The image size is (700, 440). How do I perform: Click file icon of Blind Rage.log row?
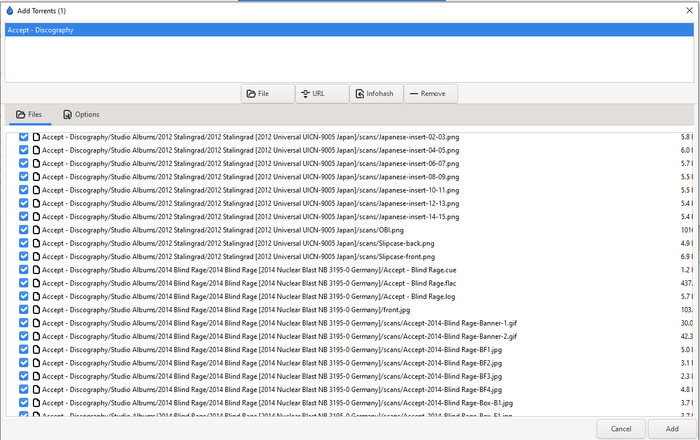[36, 296]
